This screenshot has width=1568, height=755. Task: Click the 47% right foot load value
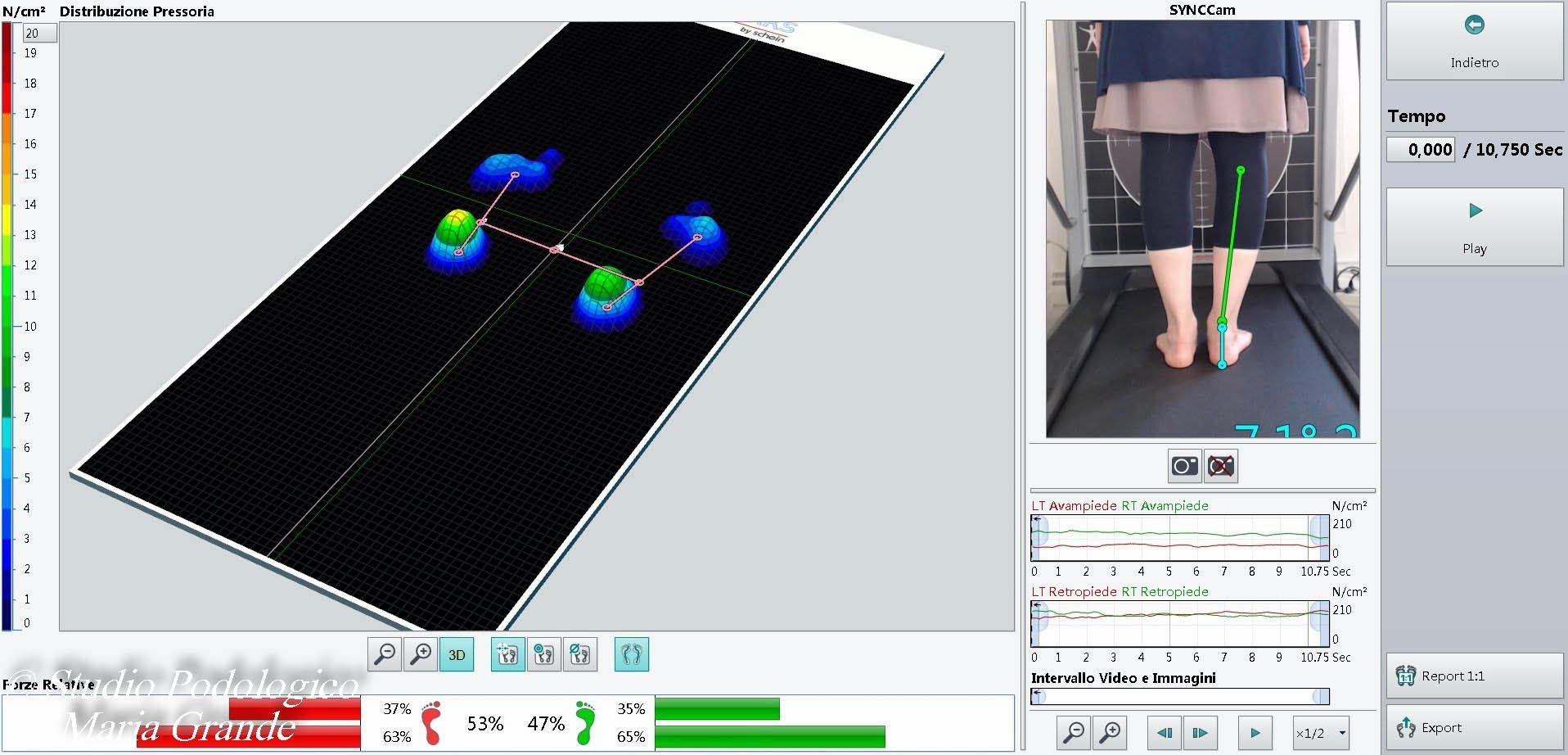[546, 724]
